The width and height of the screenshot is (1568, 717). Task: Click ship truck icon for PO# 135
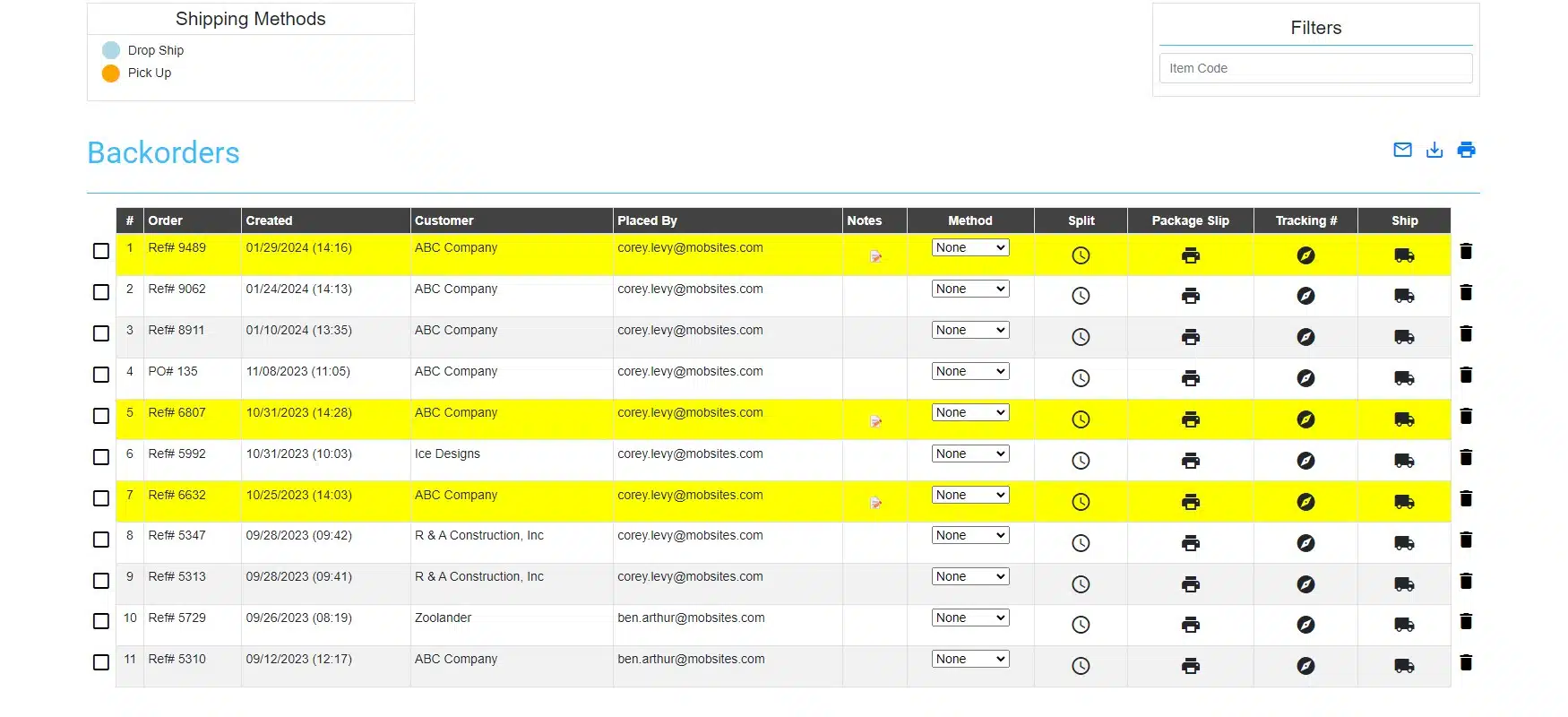pyautogui.click(x=1404, y=378)
